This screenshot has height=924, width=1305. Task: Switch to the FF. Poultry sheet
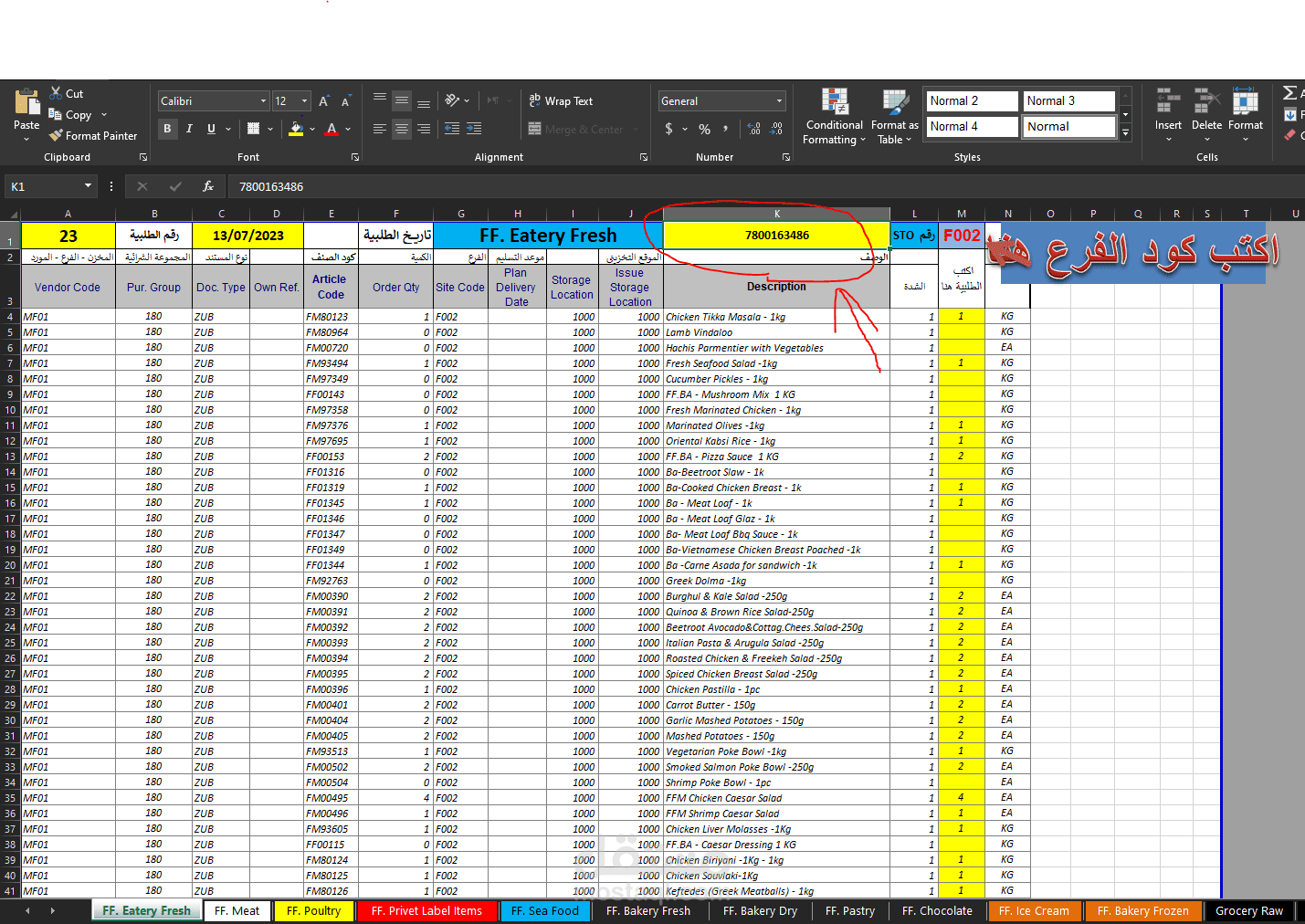(x=313, y=911)
